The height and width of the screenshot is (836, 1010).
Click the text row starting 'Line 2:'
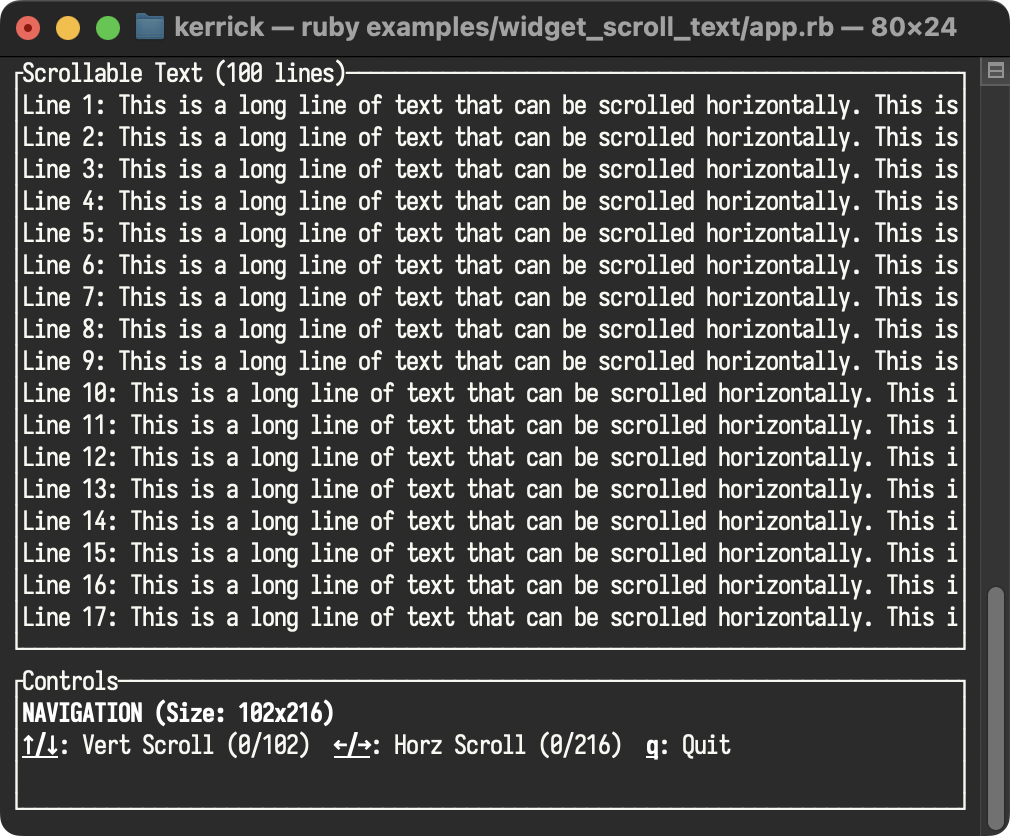coord(490,137)
